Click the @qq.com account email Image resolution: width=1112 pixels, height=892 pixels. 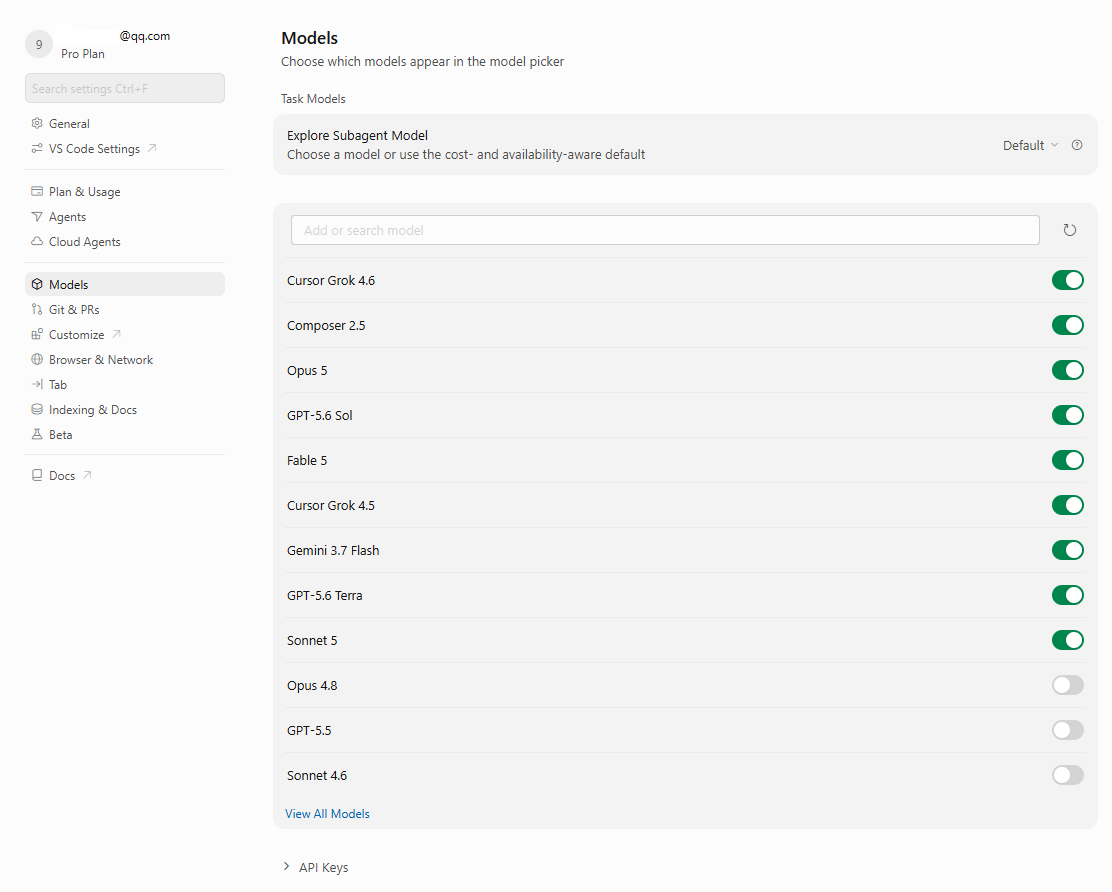click(x=145, y=35)
